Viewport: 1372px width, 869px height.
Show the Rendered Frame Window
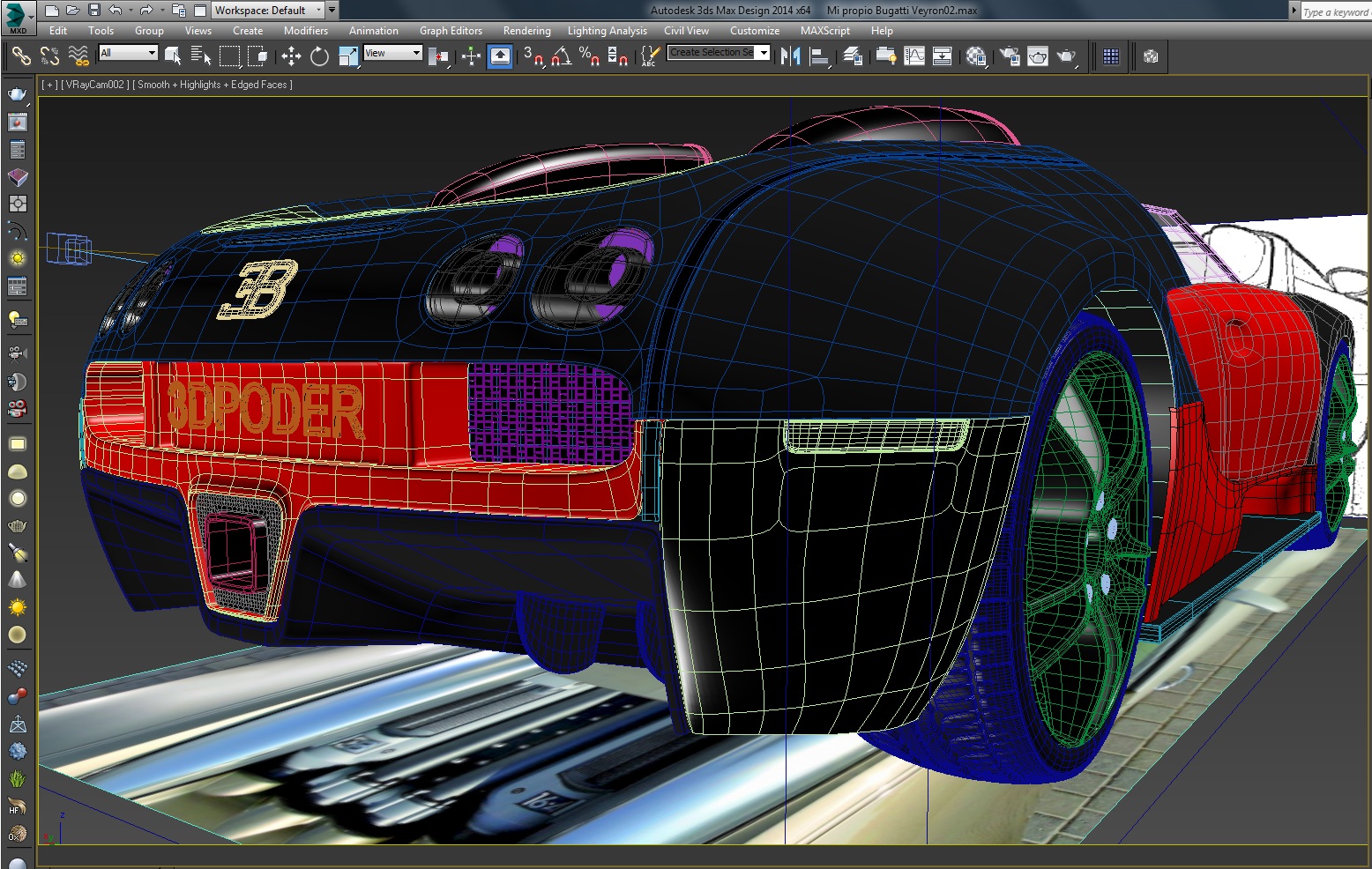point(1038,56)
